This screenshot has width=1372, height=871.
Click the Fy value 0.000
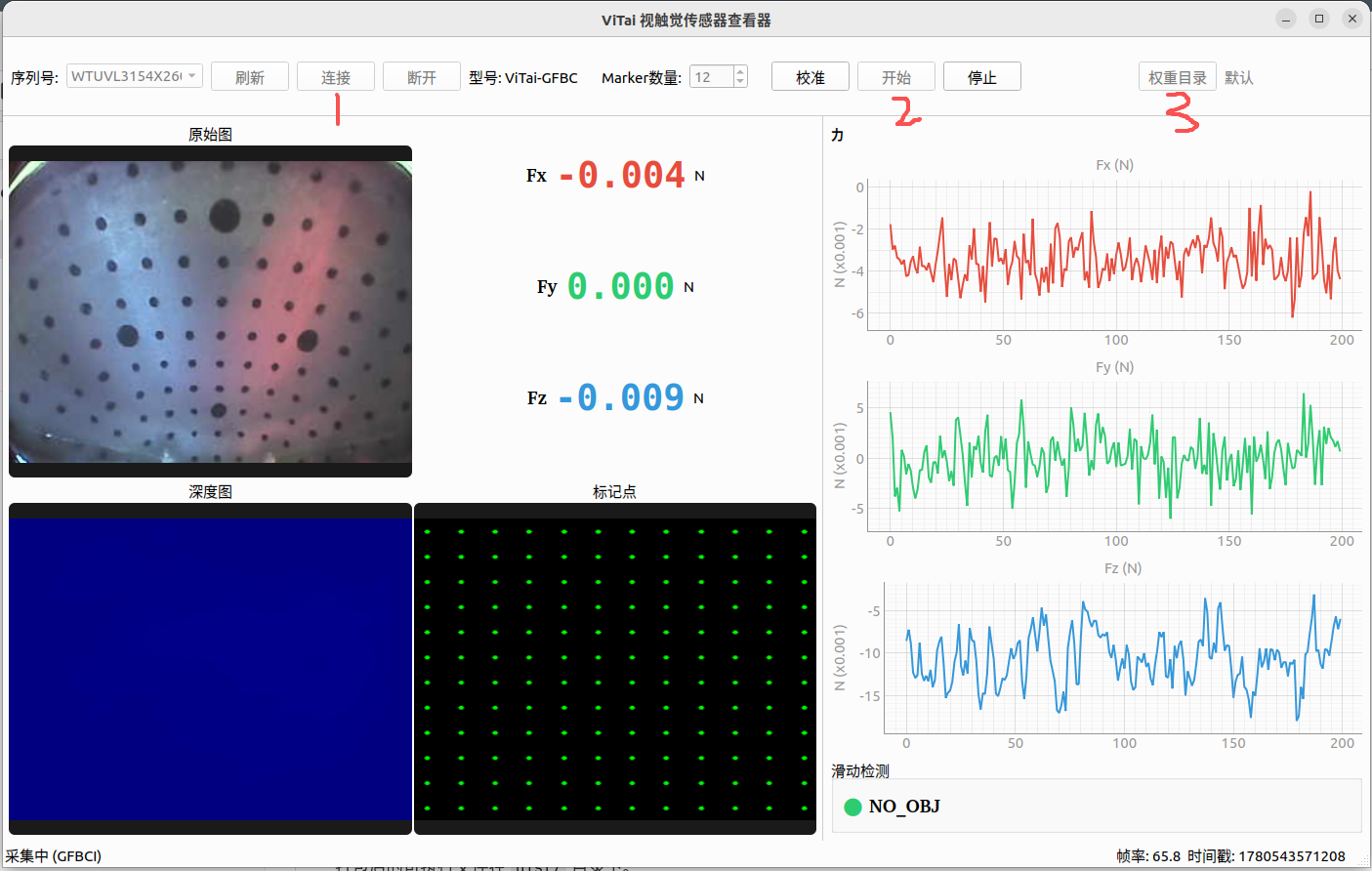pos(621,286)
